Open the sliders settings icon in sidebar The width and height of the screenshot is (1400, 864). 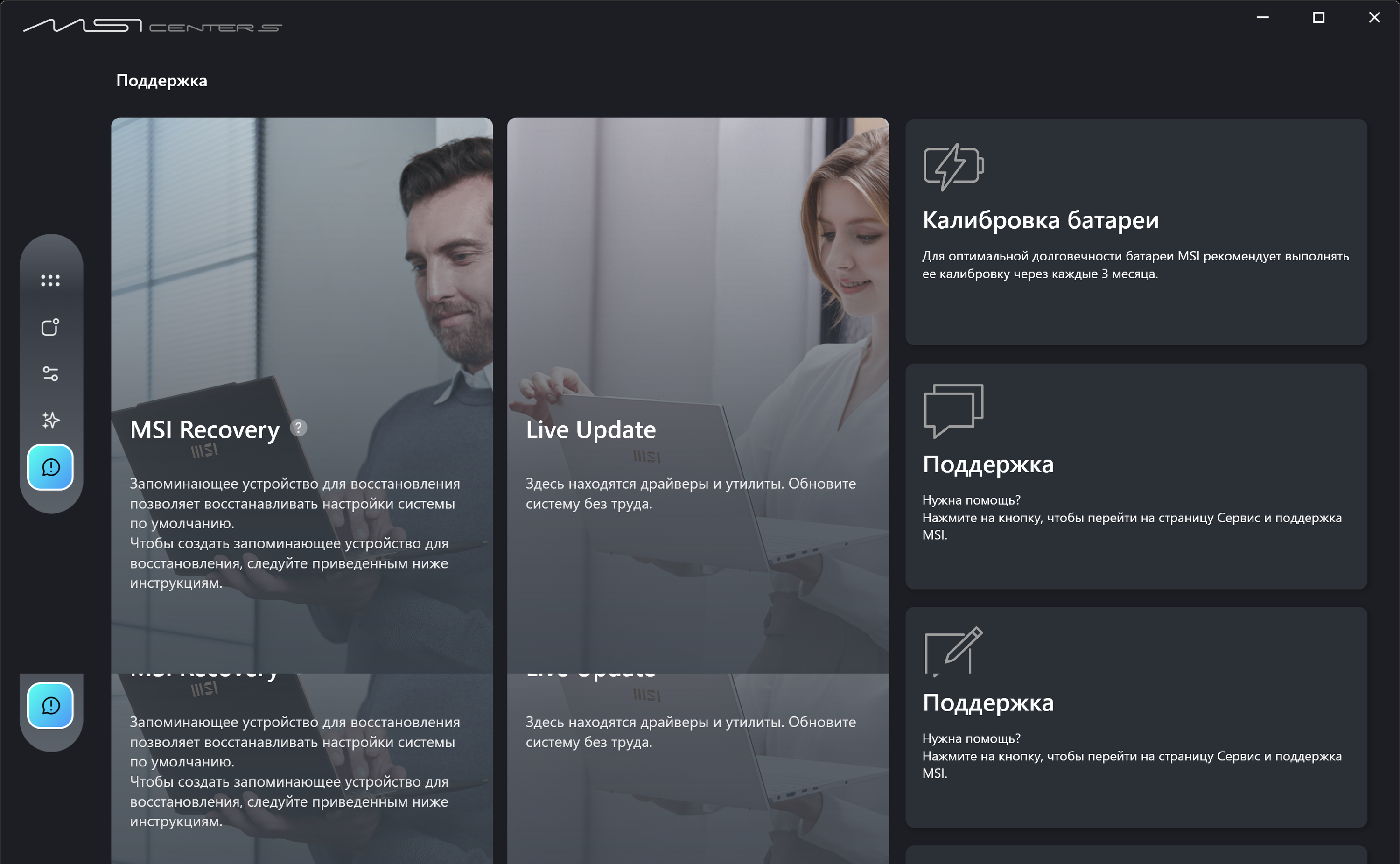(50, 374)
